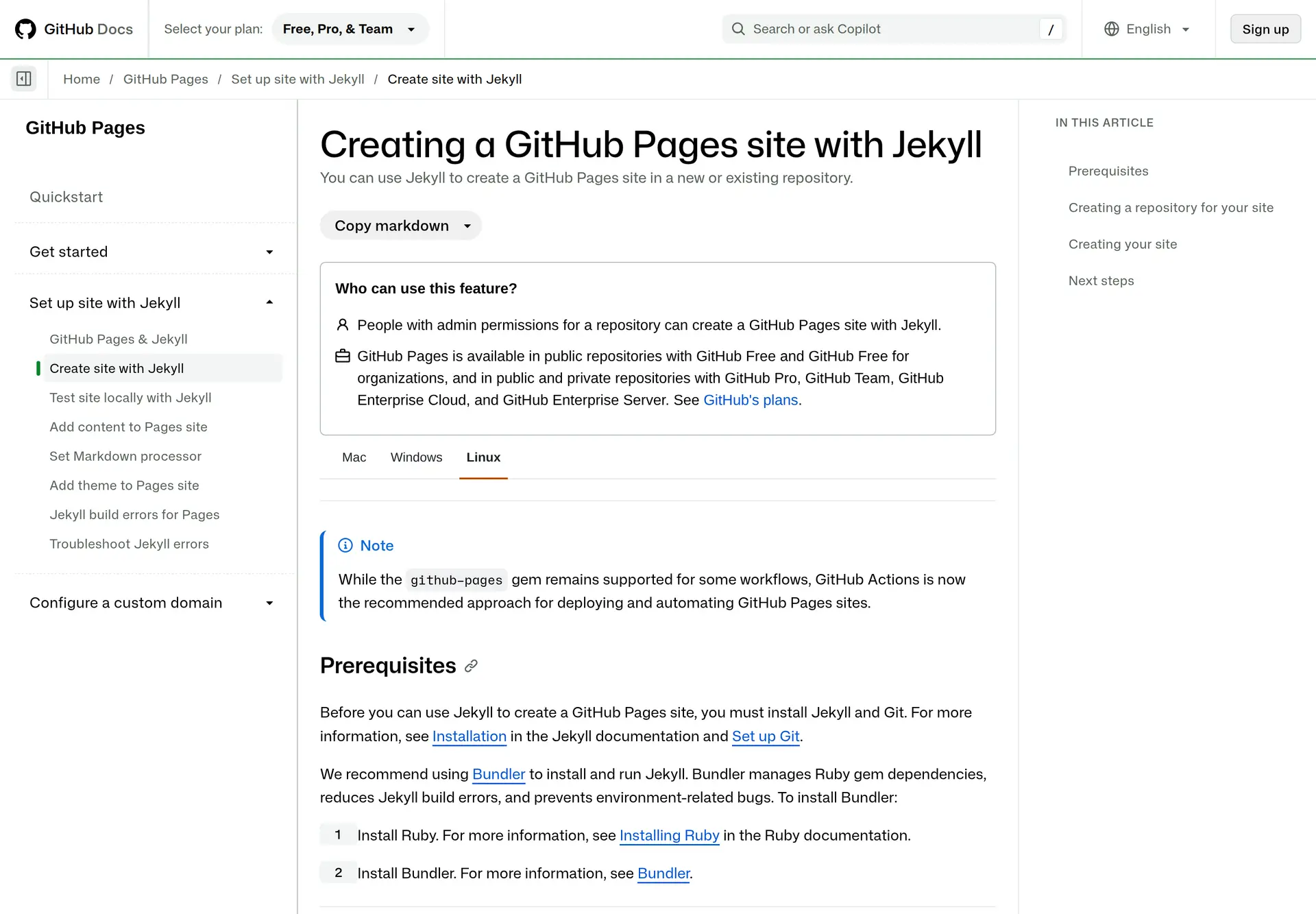Screen dimensions: 1316x914
Task: Open the Set up Git link
Action: [x=766, y=736]
